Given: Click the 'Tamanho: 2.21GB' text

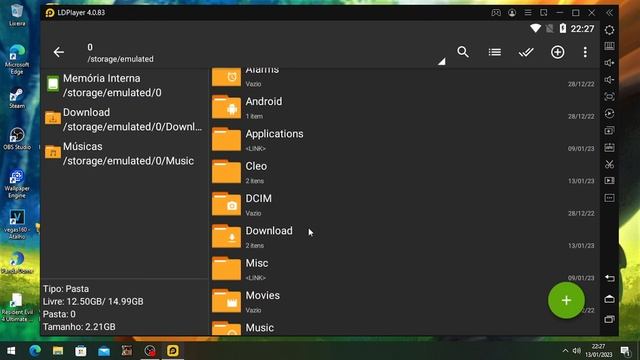Looking at the screenshot, I should coord(79,327).
